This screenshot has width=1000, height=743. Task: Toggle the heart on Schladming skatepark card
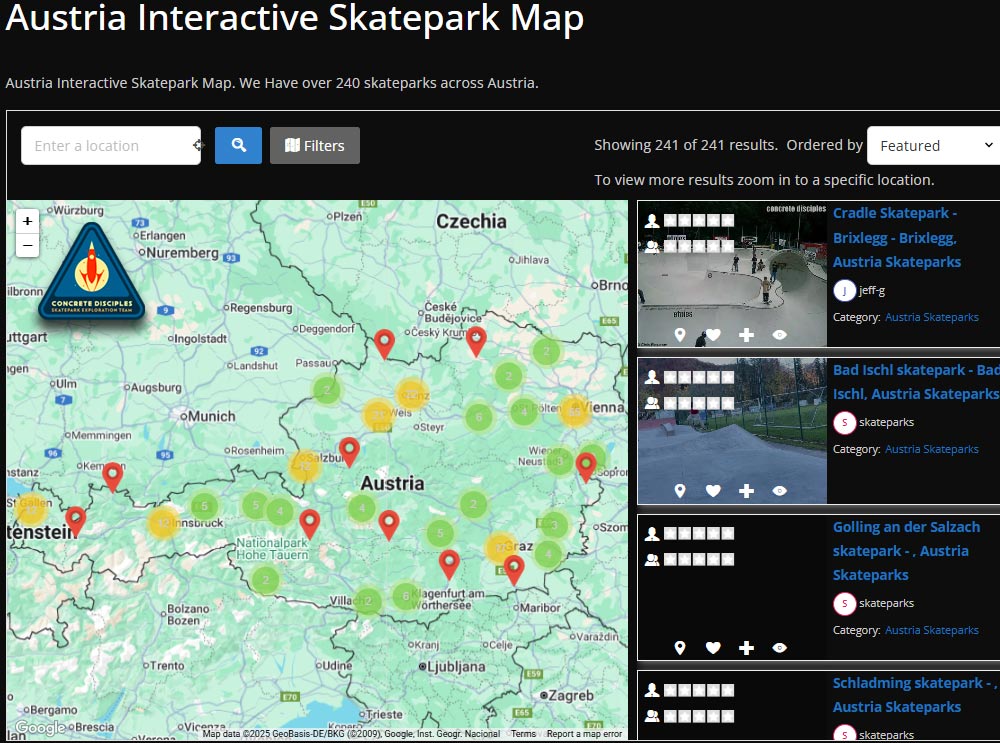pyautogui.click(x=713, y=740)
